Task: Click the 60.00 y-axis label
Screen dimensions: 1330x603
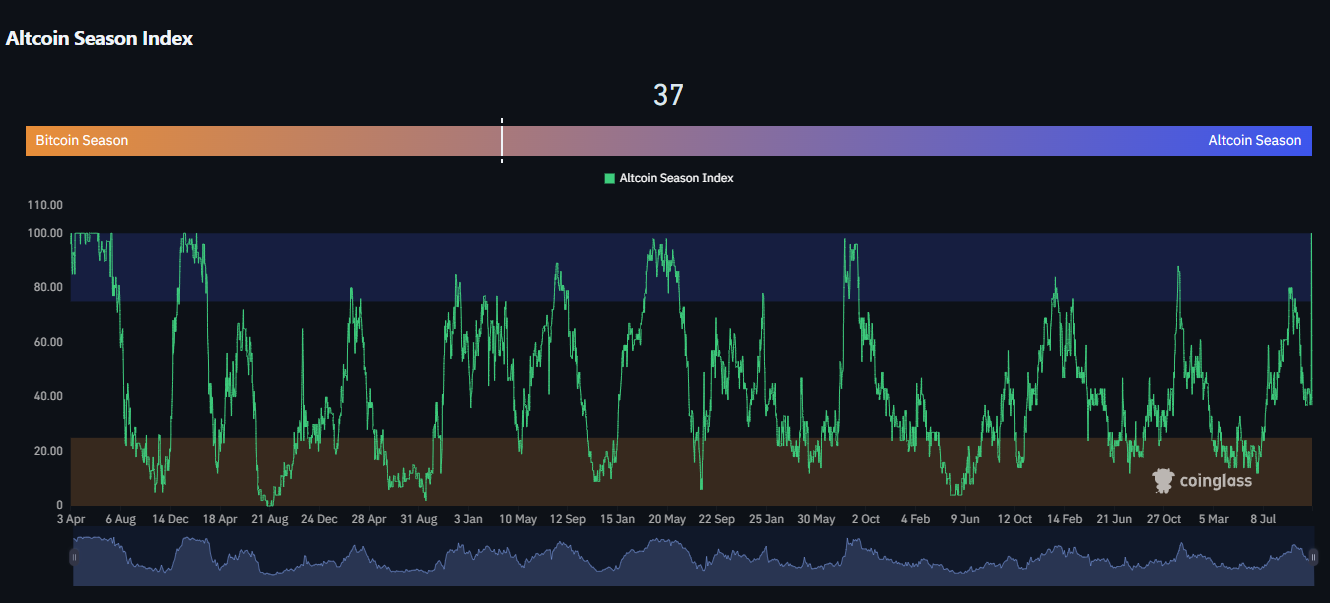Action: [x=47, y=342]
